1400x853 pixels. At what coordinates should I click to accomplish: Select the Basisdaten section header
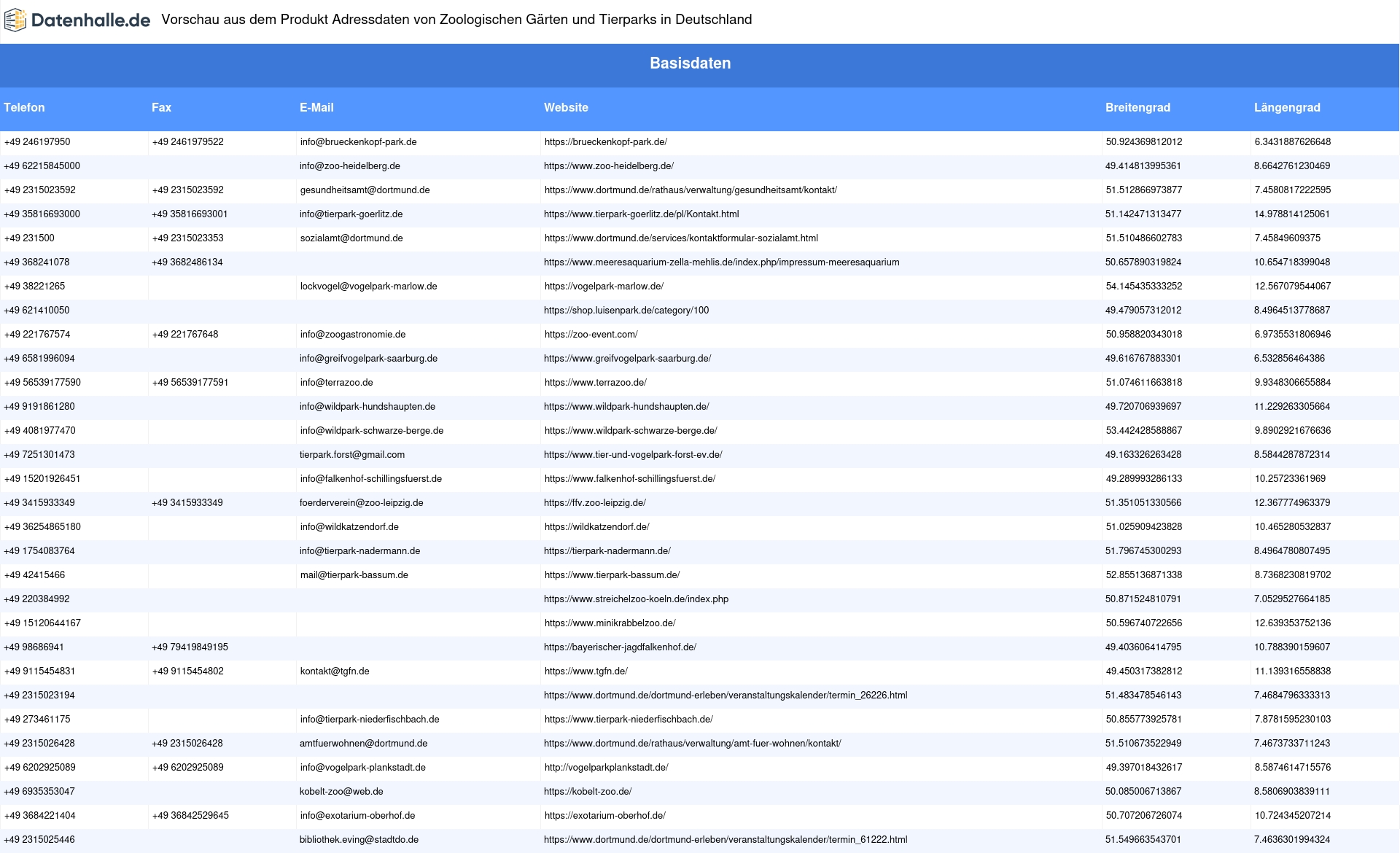tap(691, 63)
